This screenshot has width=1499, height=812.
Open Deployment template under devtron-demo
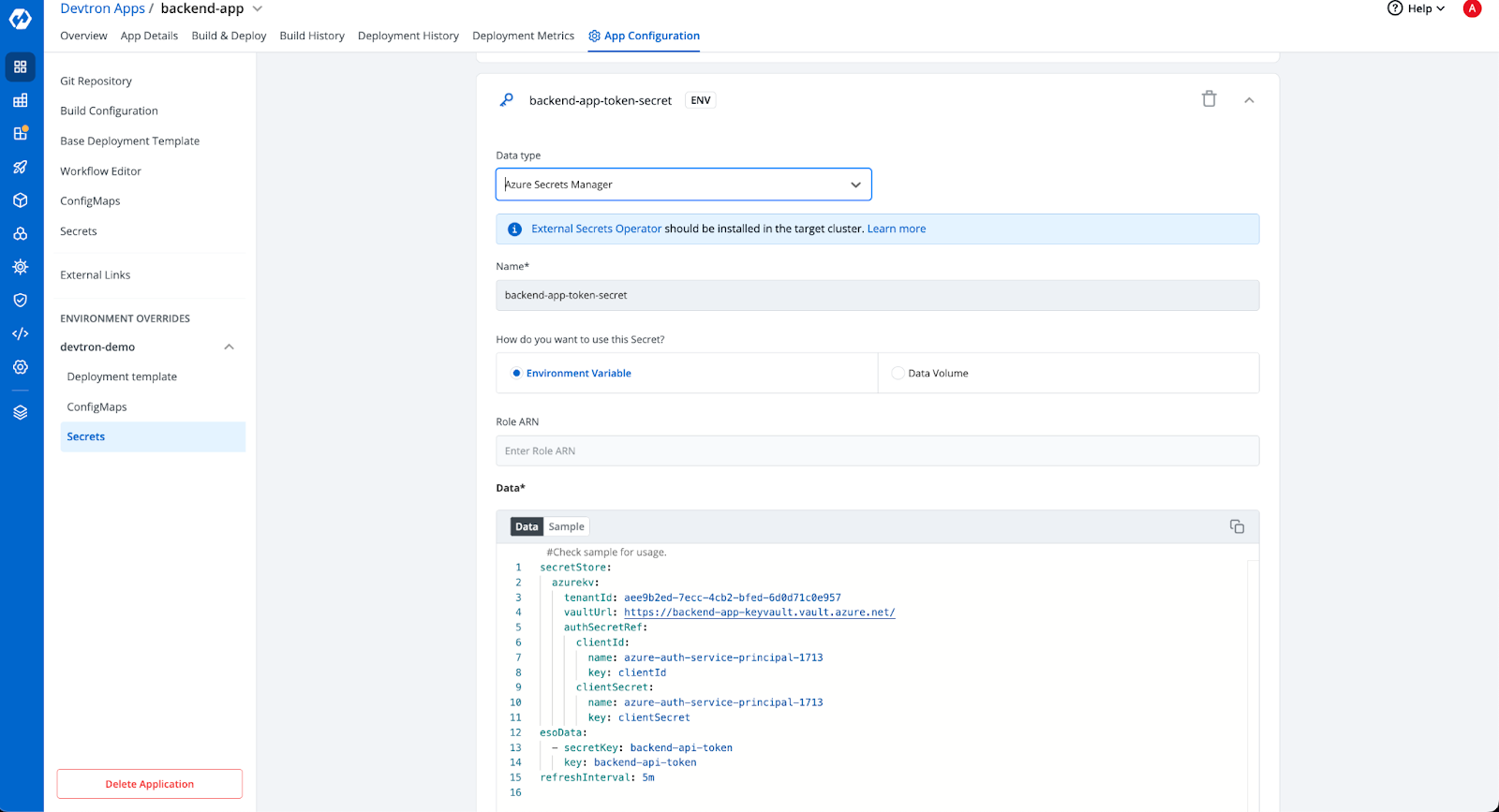[x=122, y=376]
